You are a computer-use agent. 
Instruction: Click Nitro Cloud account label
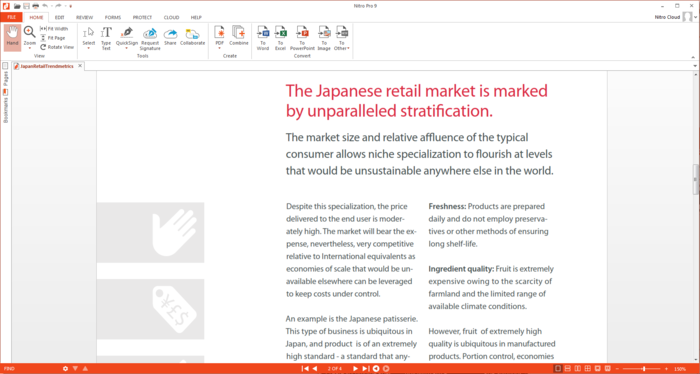668,17
